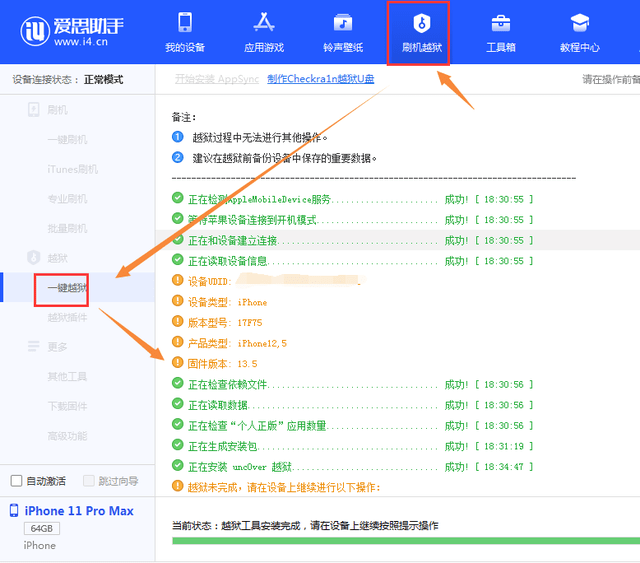Click the note number 1 circle icon
The height and width of the screenshot is (563, 640).
point(178,137)
